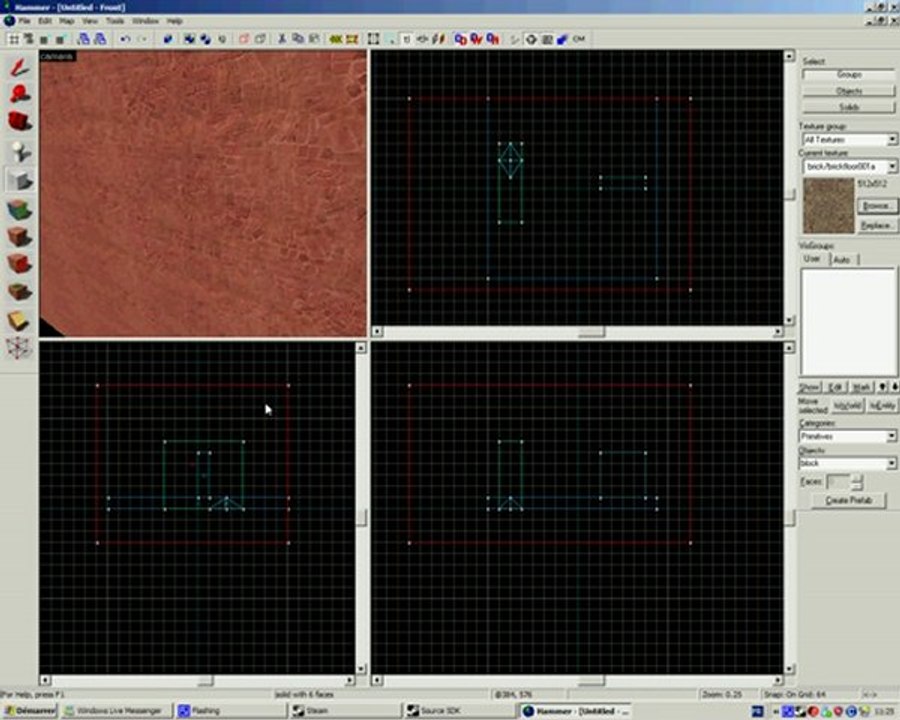Open Steam from the taskbar
900x720 pixels.
click(344, 711)
